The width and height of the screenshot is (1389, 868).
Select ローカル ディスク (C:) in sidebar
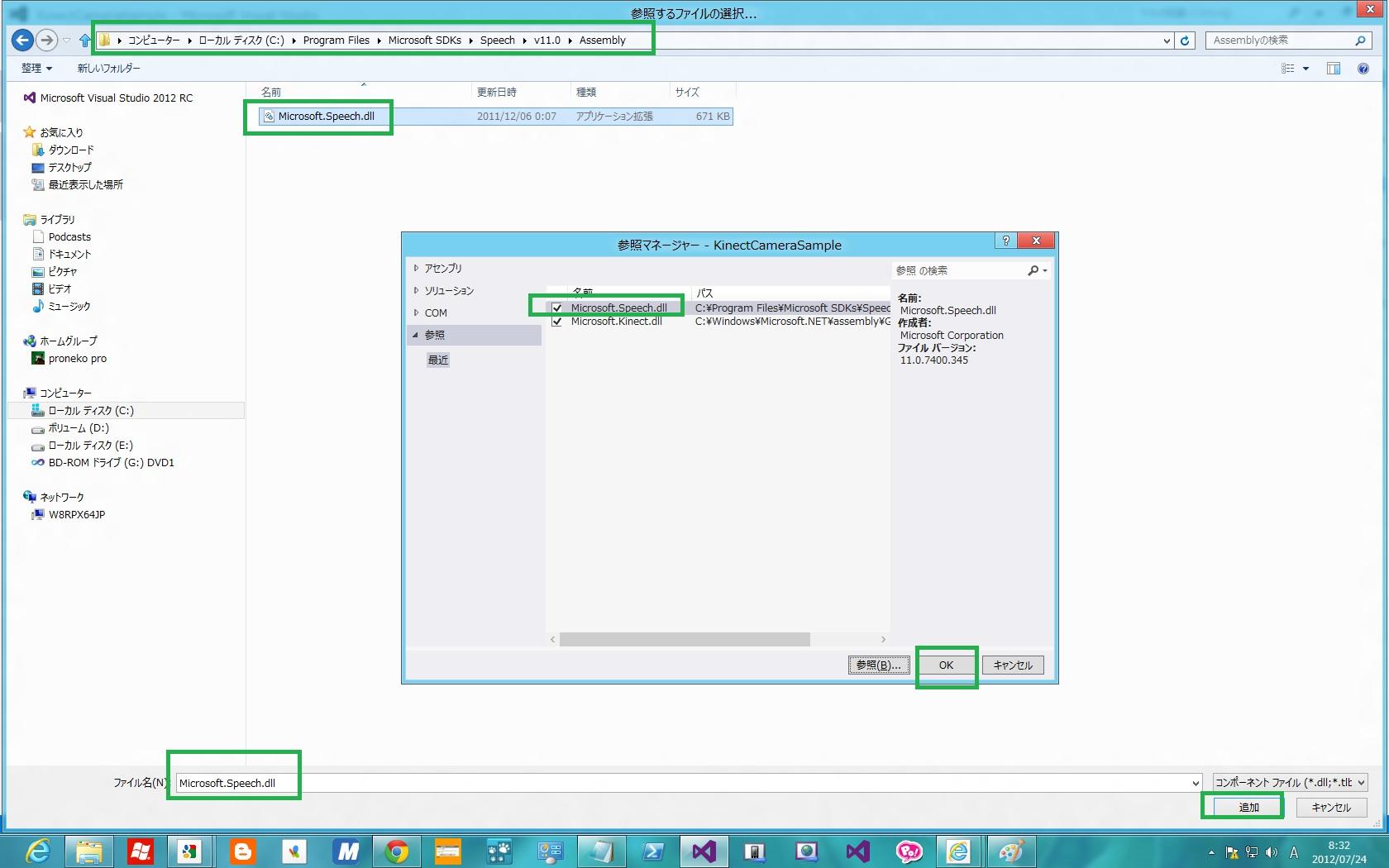91,410
